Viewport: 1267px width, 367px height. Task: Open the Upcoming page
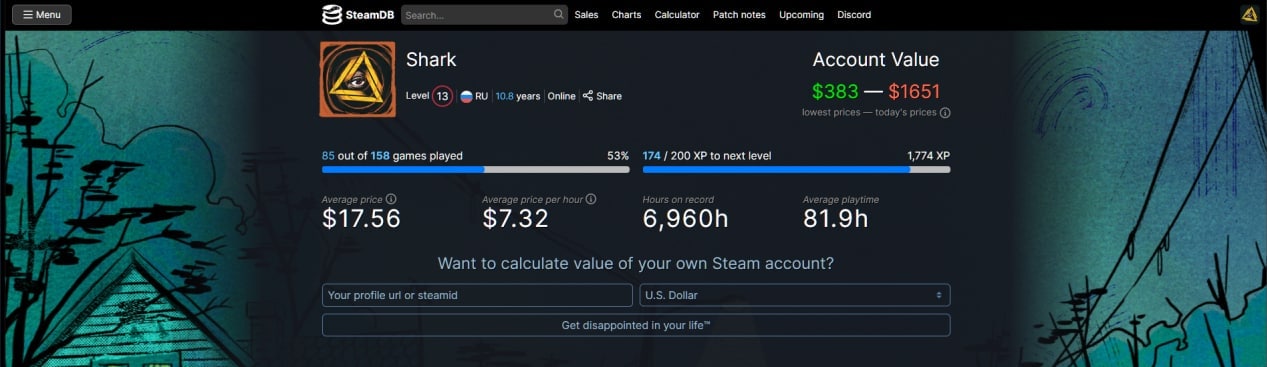(x=801, y=15)
